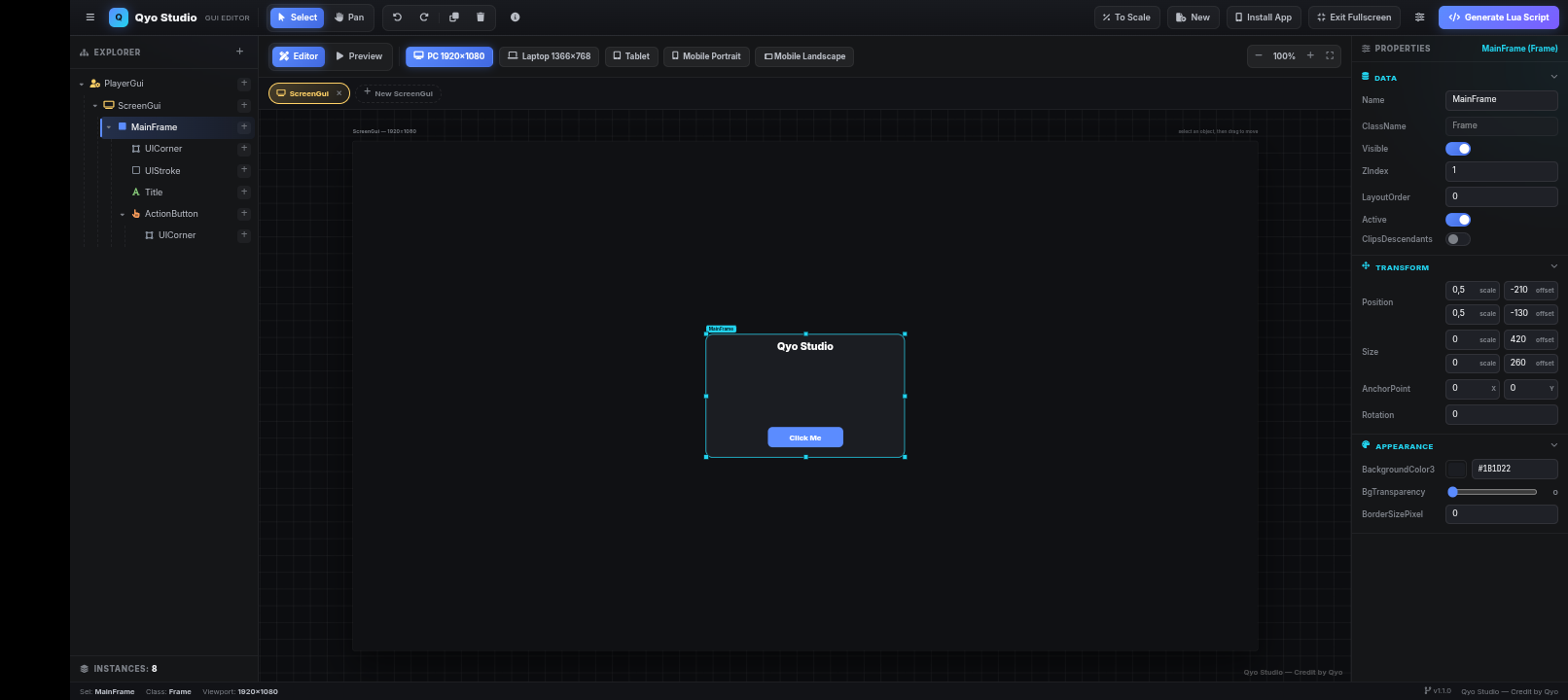This screenshot has height=700, width=1568.
Task: Toggle the Active switch
Action: click(x=1458, y=220)
